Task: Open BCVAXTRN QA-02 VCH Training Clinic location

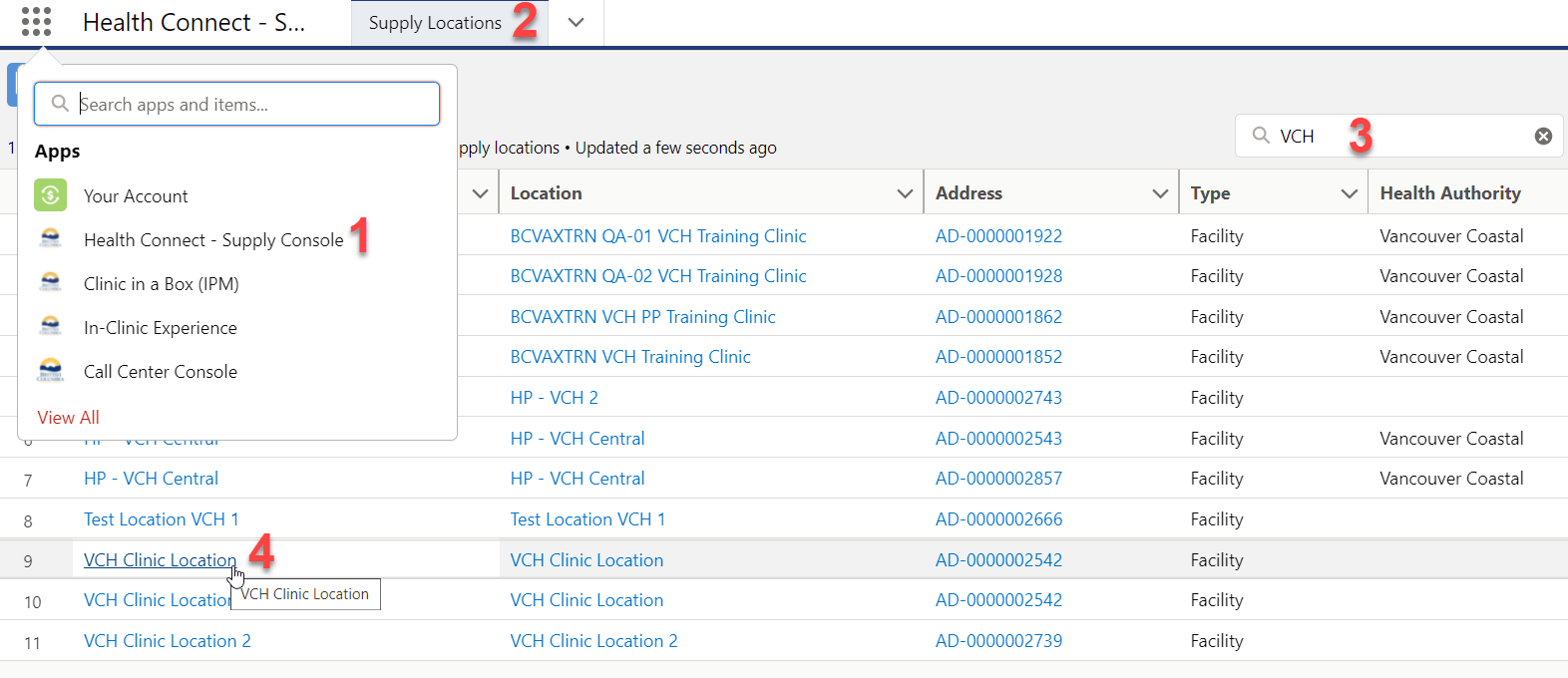Action: [x=658, y=276]
